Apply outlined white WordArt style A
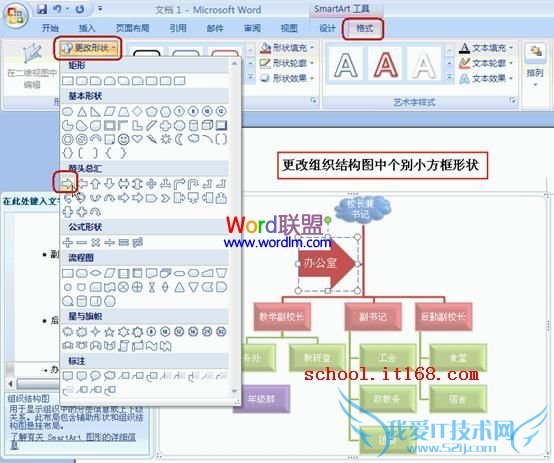The image size is (554, 463). [x=346, y=65]
